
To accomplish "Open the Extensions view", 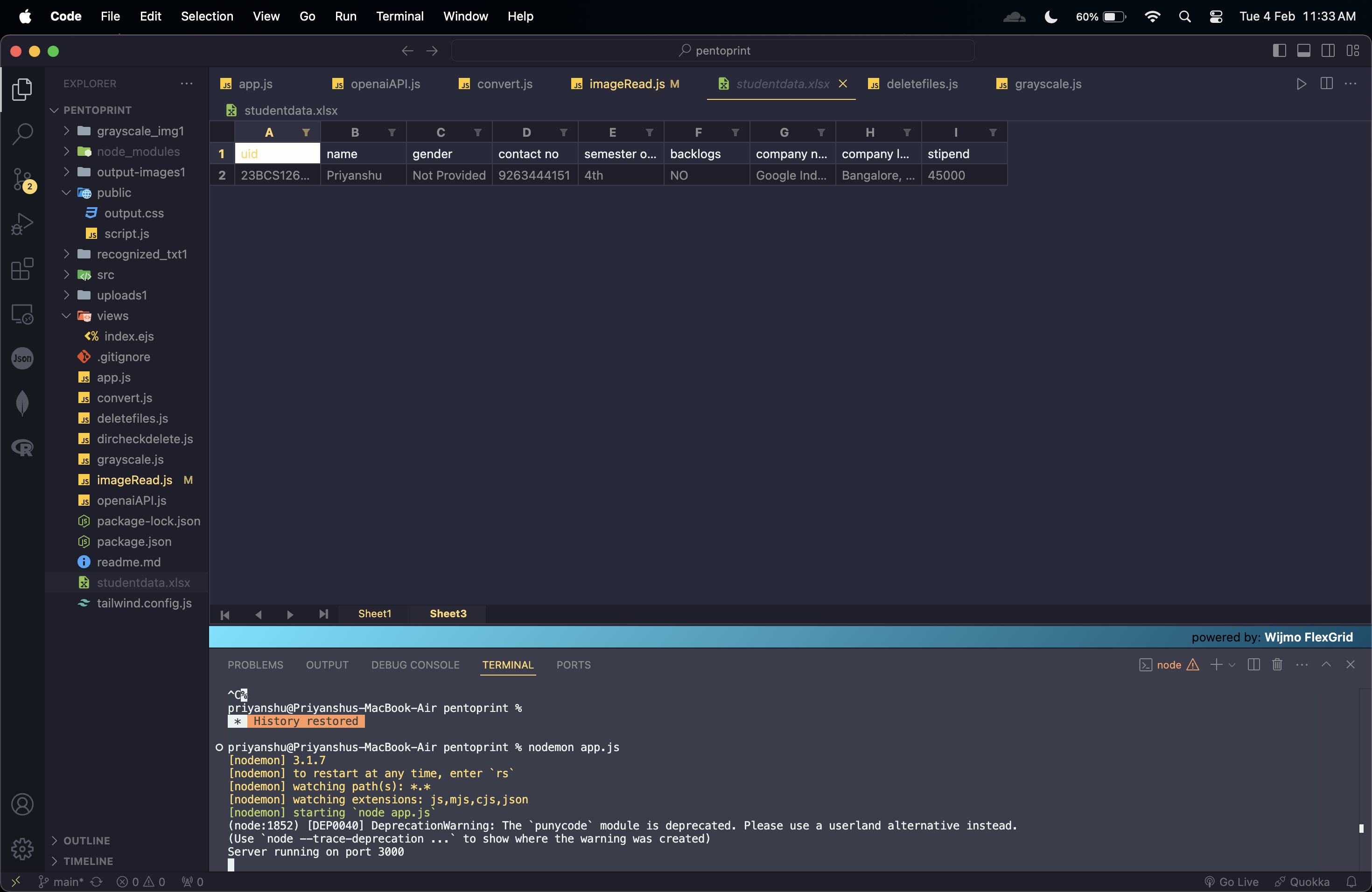I will [22, 269].
